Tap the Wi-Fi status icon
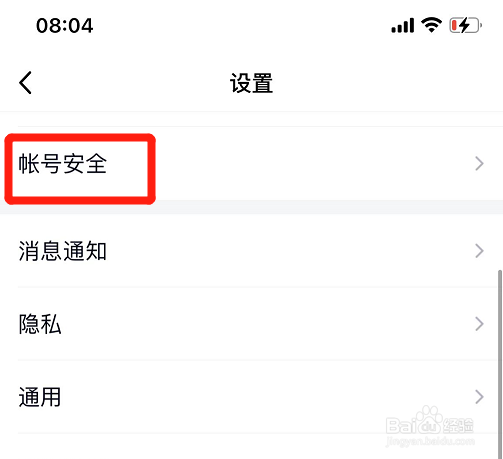The image size is (503, 459). point(431,25)
